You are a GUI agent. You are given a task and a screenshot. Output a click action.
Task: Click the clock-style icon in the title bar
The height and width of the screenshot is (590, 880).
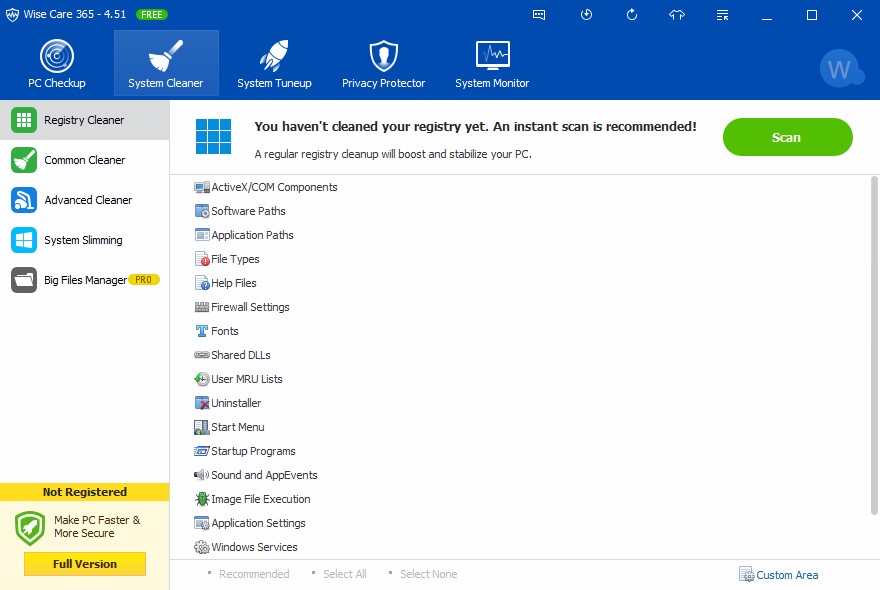586,15
